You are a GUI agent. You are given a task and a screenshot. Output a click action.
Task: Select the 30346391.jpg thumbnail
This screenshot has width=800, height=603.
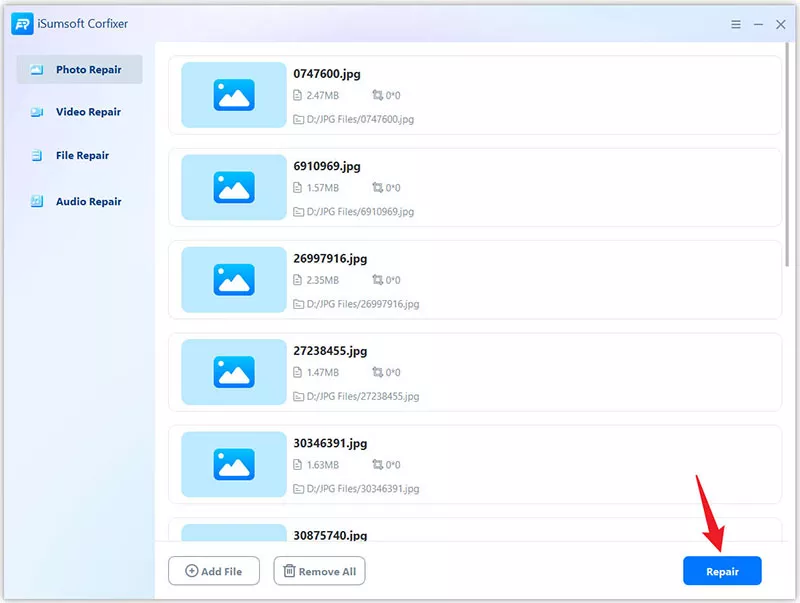point(234,464)
